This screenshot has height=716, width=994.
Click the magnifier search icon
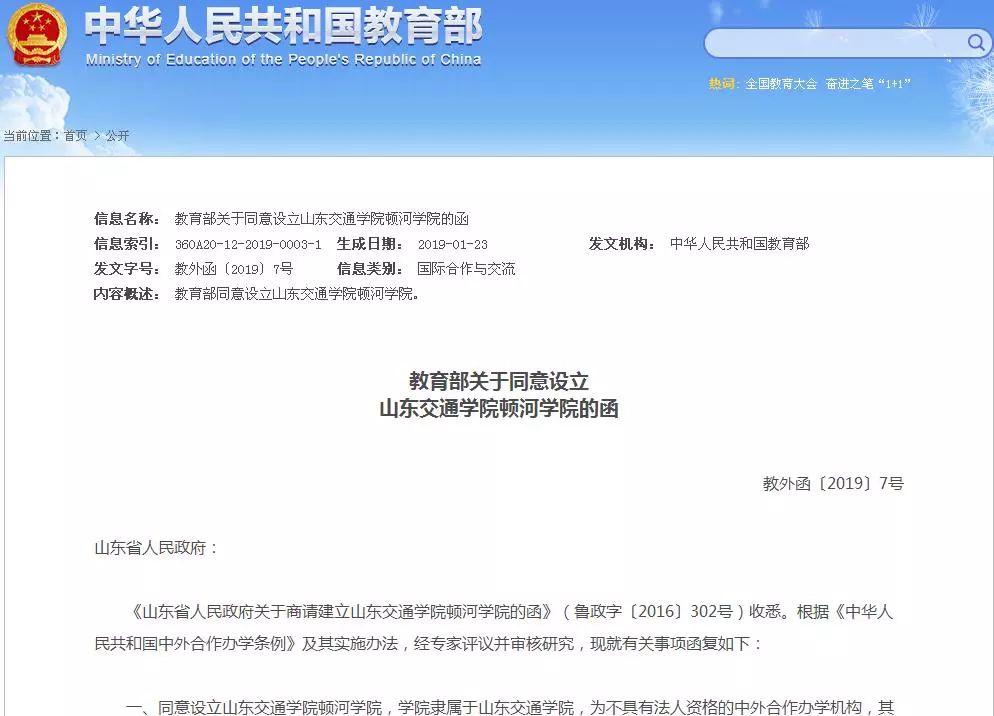(x=976, y=42)
